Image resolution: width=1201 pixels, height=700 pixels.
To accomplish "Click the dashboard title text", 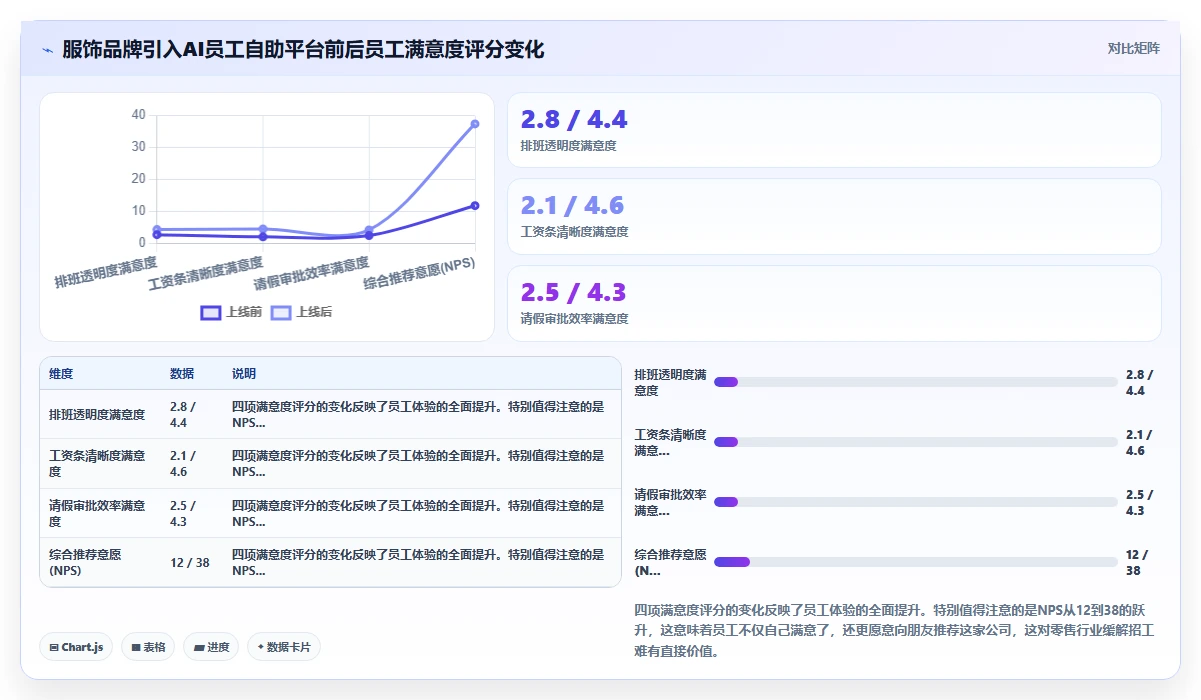I will pyautogui.click(x=303, y=49).
